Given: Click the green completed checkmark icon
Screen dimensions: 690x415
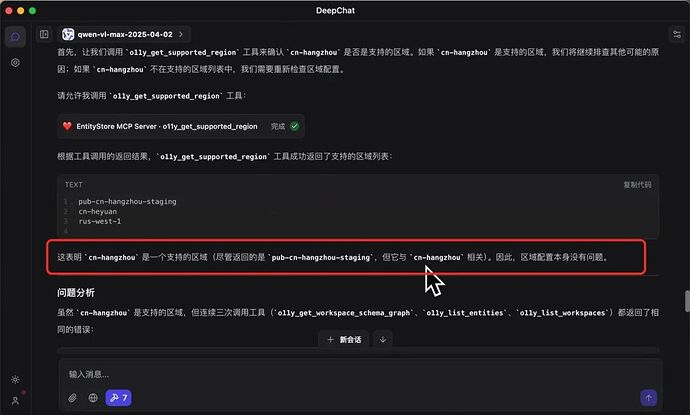Looking at the screenshot, I should (295, 126).
